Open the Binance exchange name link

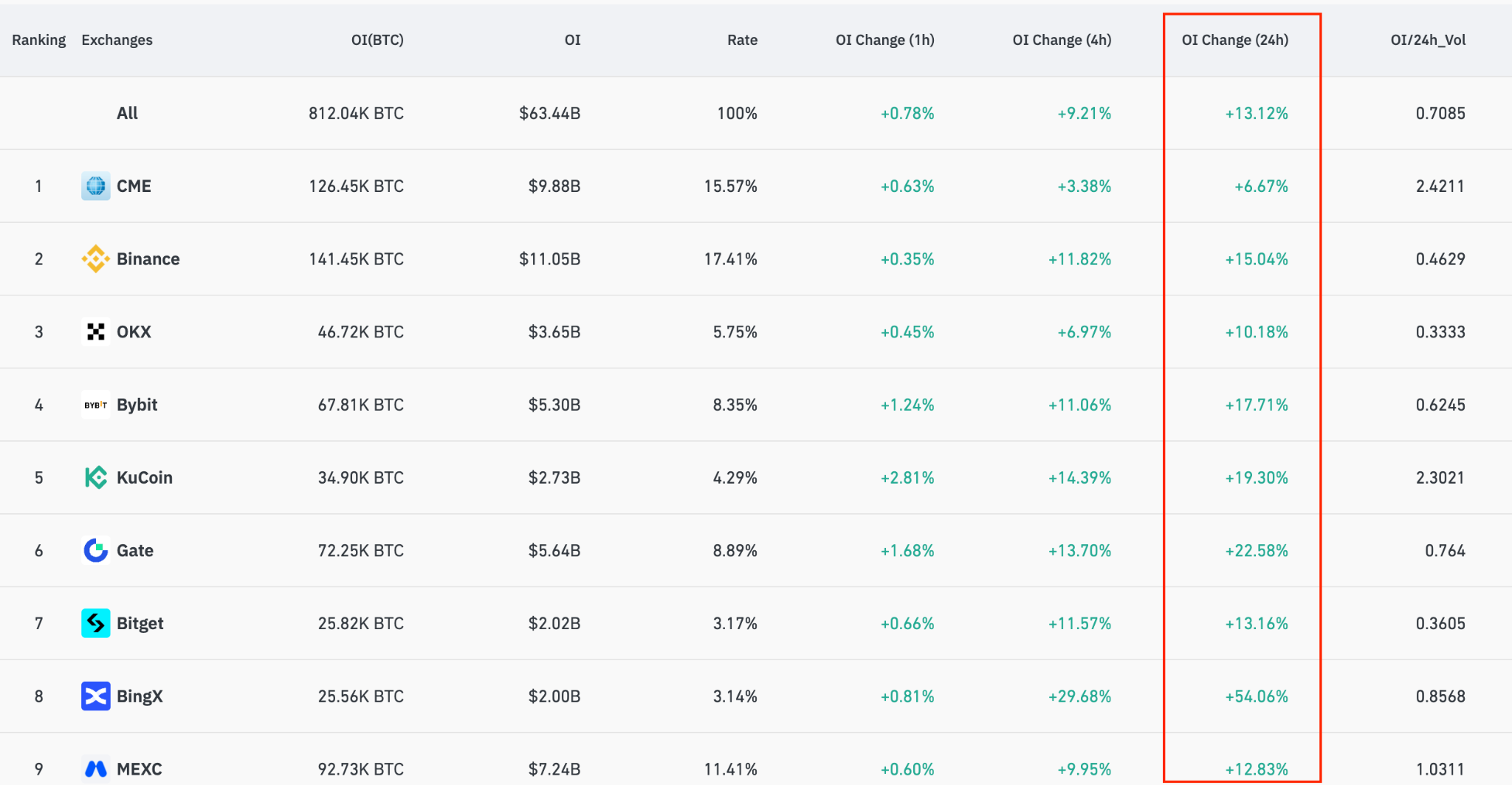pos(148,259)
